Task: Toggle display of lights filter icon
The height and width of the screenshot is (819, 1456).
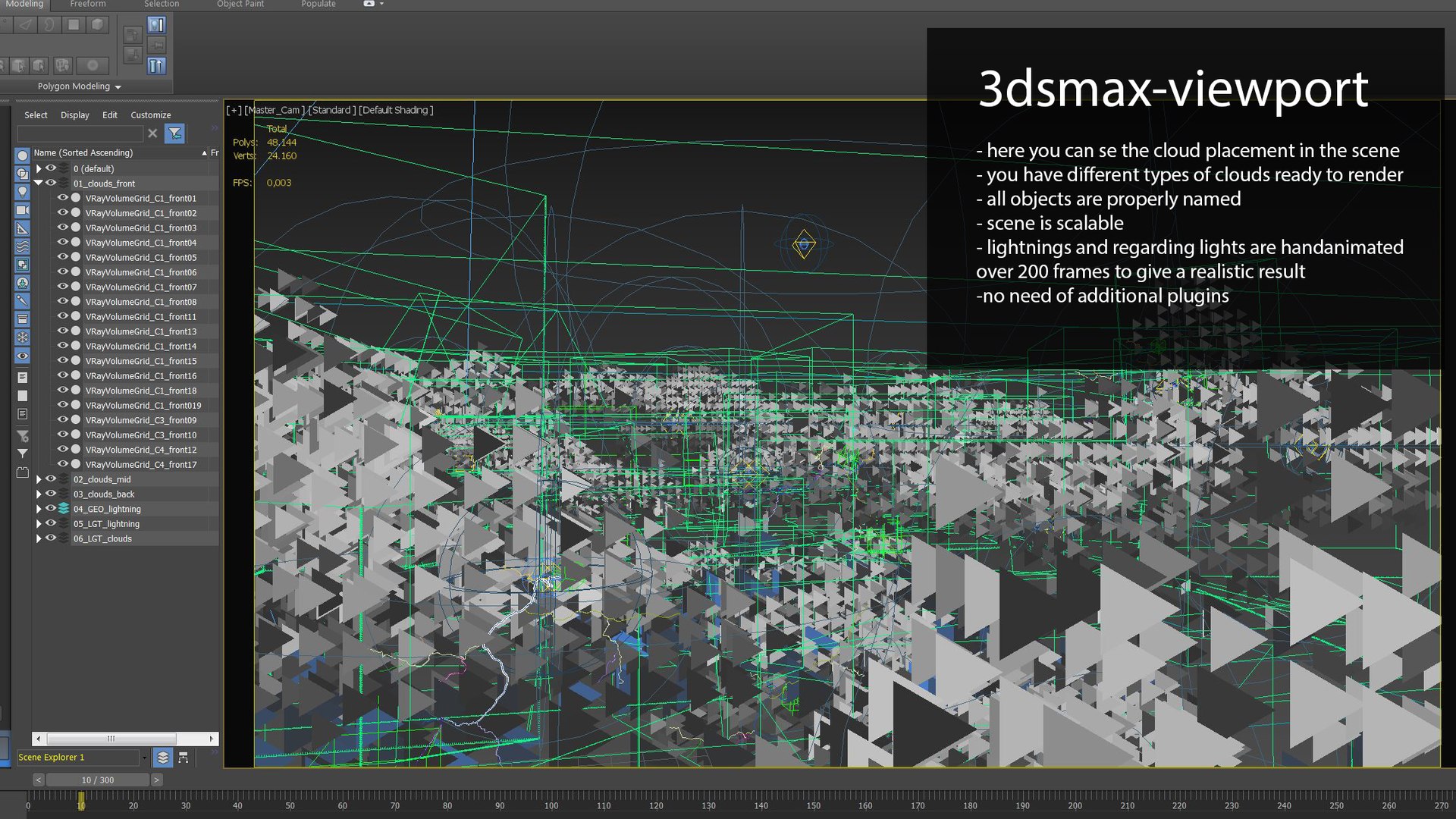Action: tap(23, 192)
